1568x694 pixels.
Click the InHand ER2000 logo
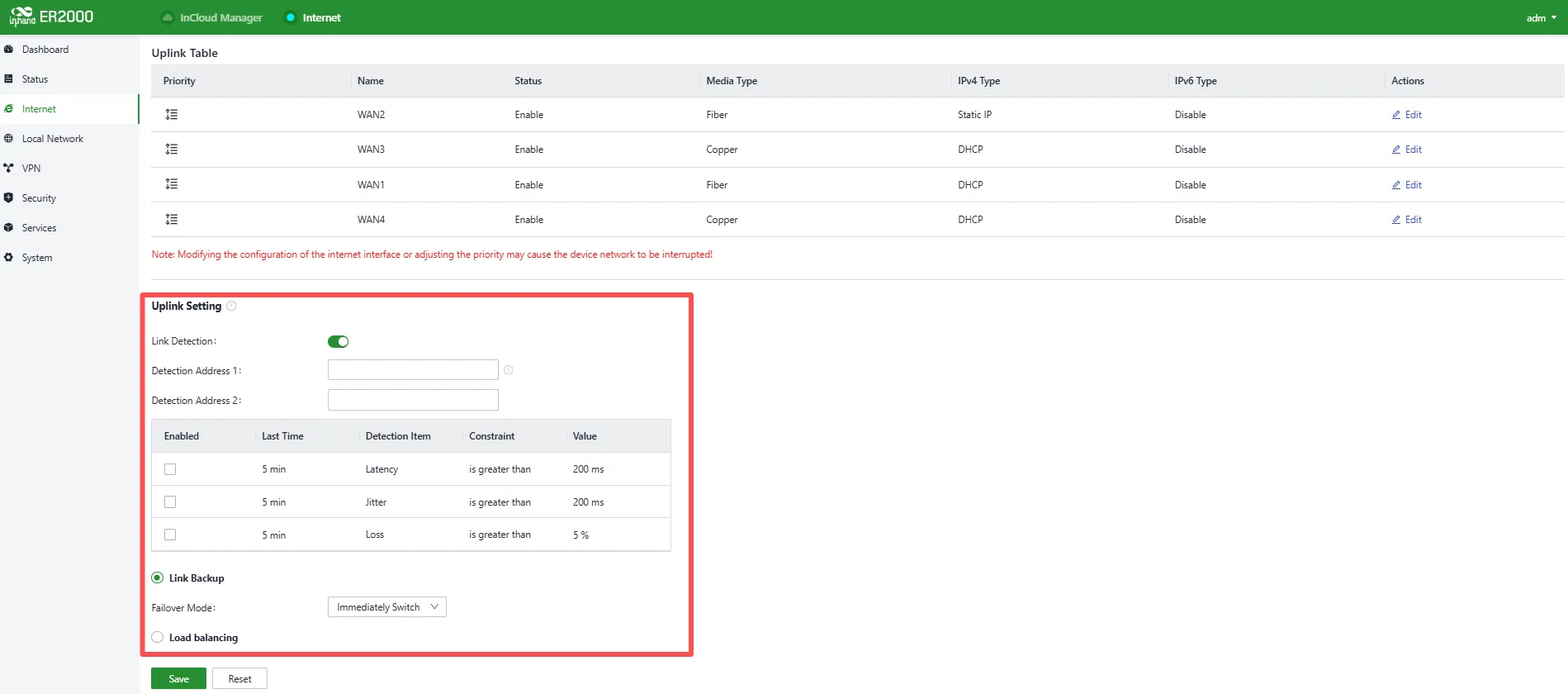point(51,17)
